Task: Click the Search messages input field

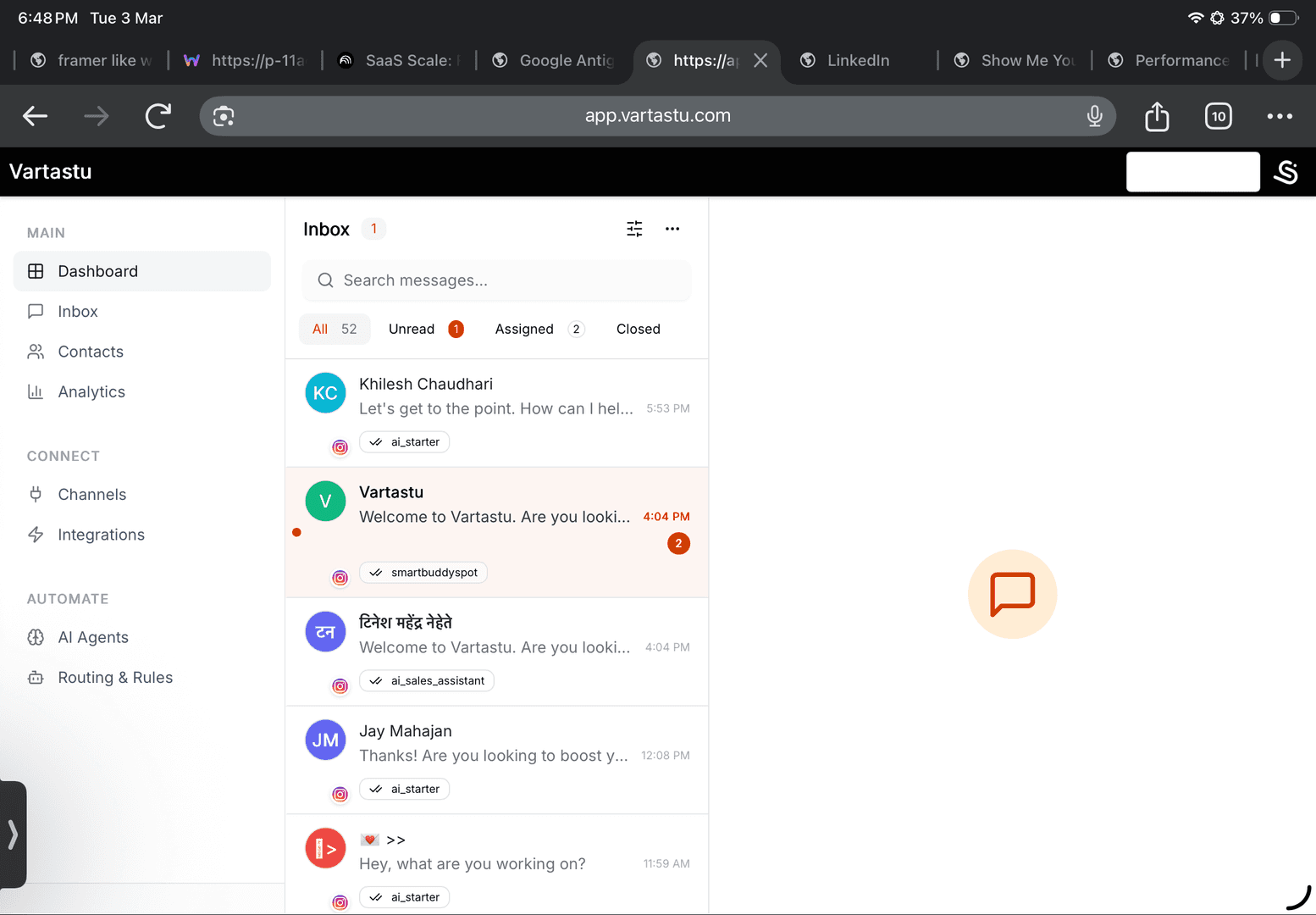Action: (496, 280)
